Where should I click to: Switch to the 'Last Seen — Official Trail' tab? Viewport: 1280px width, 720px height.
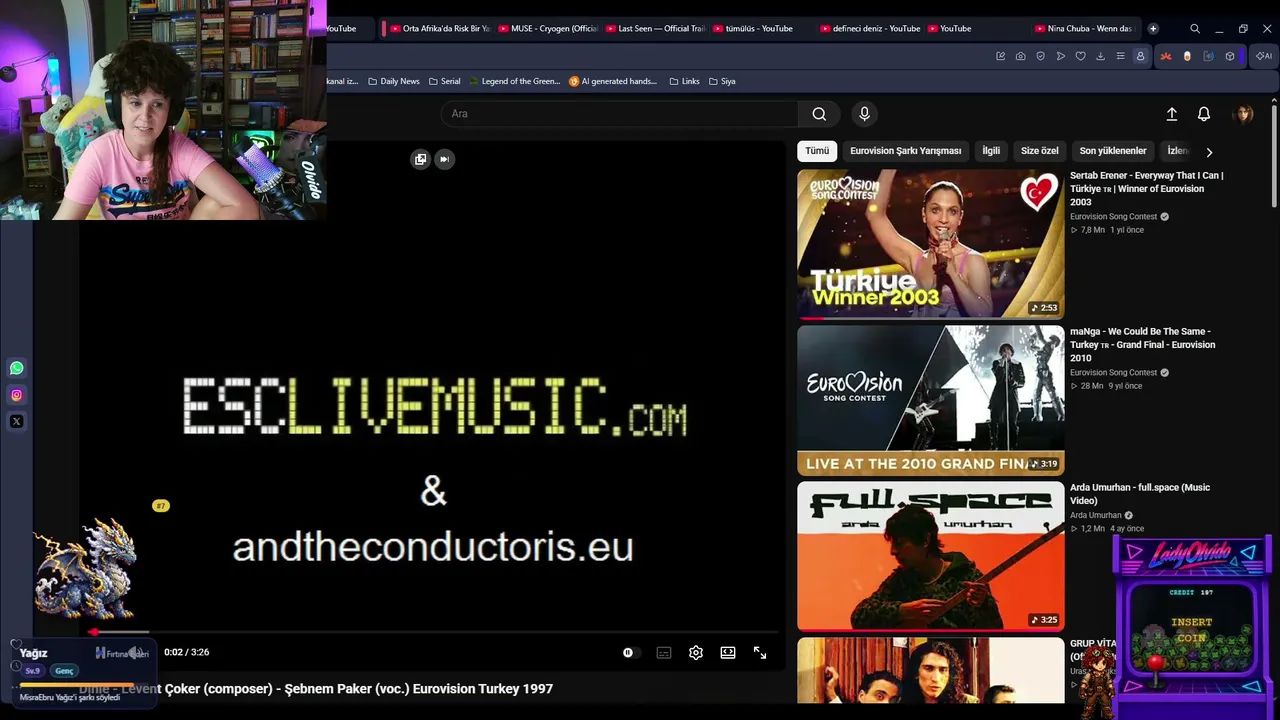tap(656, 28)
